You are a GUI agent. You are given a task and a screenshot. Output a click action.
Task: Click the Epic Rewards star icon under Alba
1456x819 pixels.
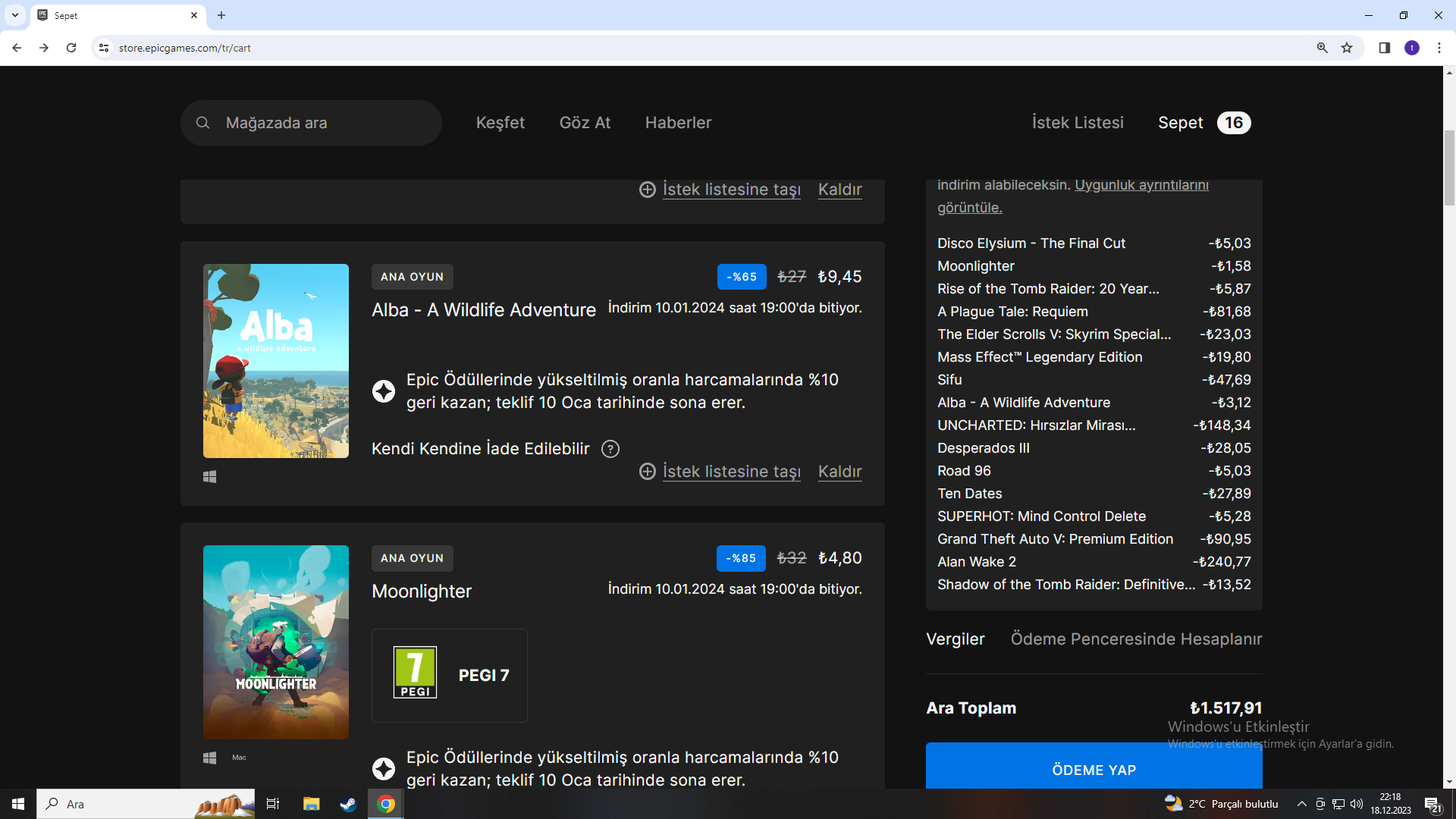pyautogui.click(x=384, y=391)
